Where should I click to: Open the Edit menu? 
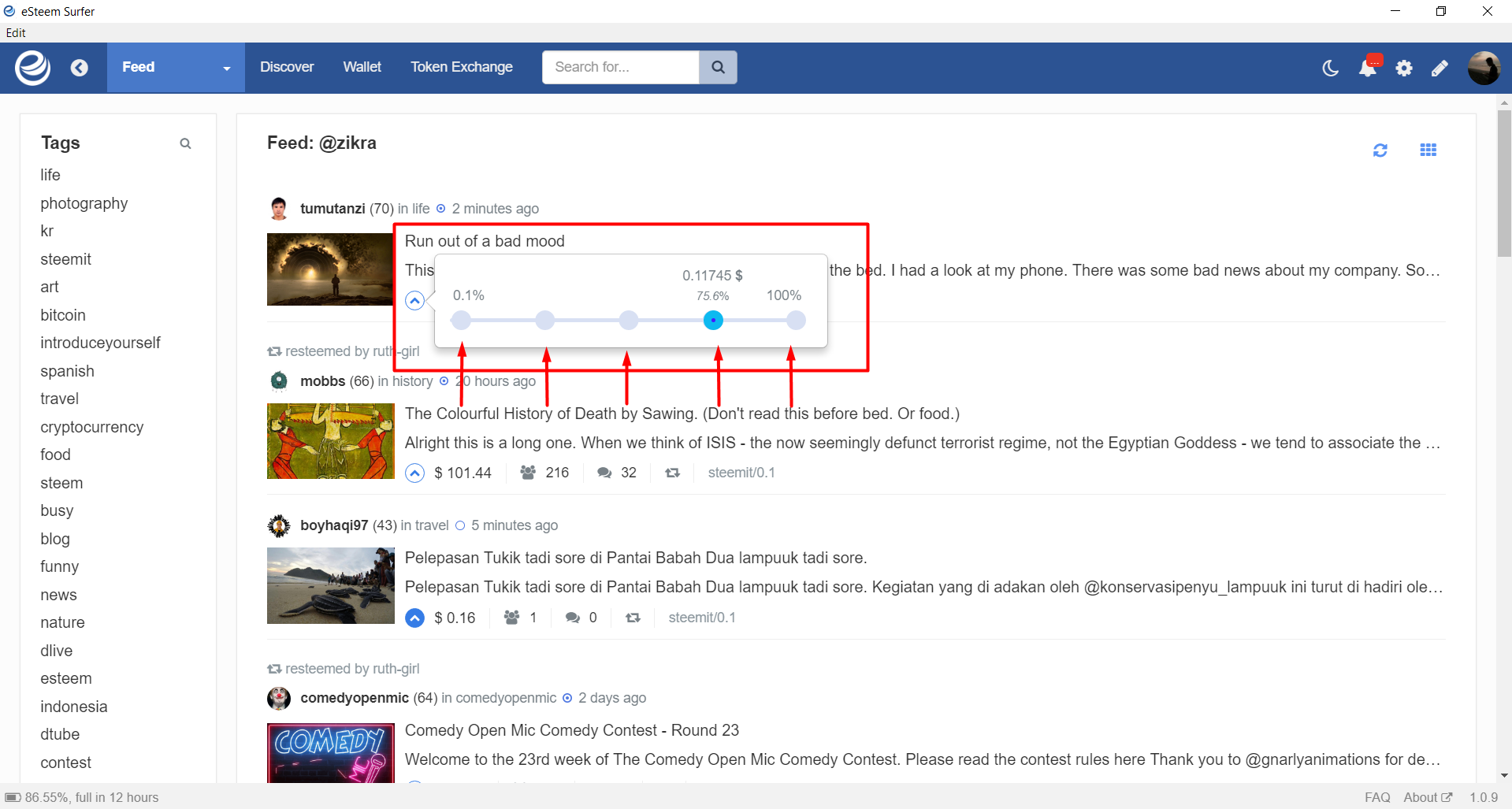[16, 33]
